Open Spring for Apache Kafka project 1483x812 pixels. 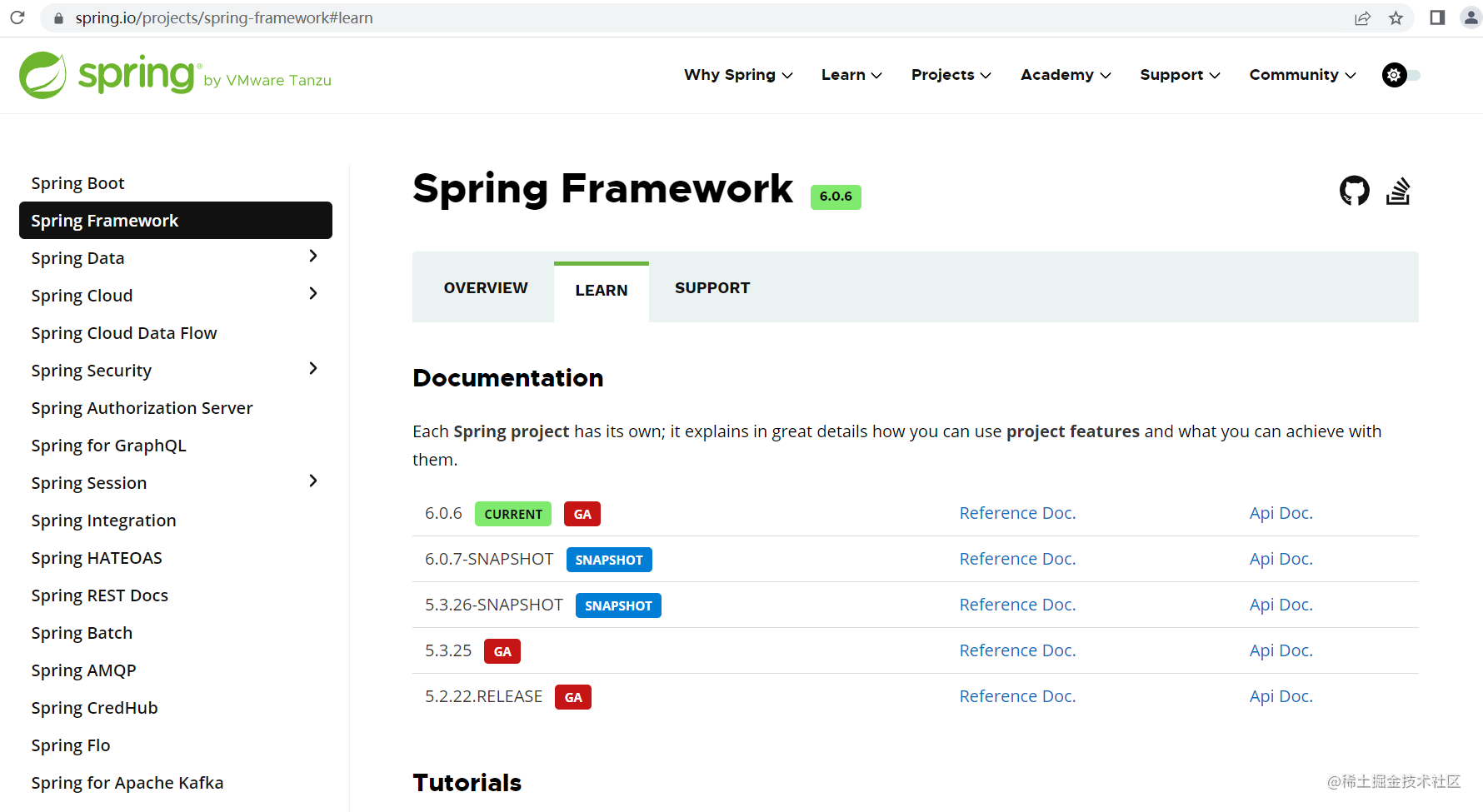(127, 783)
